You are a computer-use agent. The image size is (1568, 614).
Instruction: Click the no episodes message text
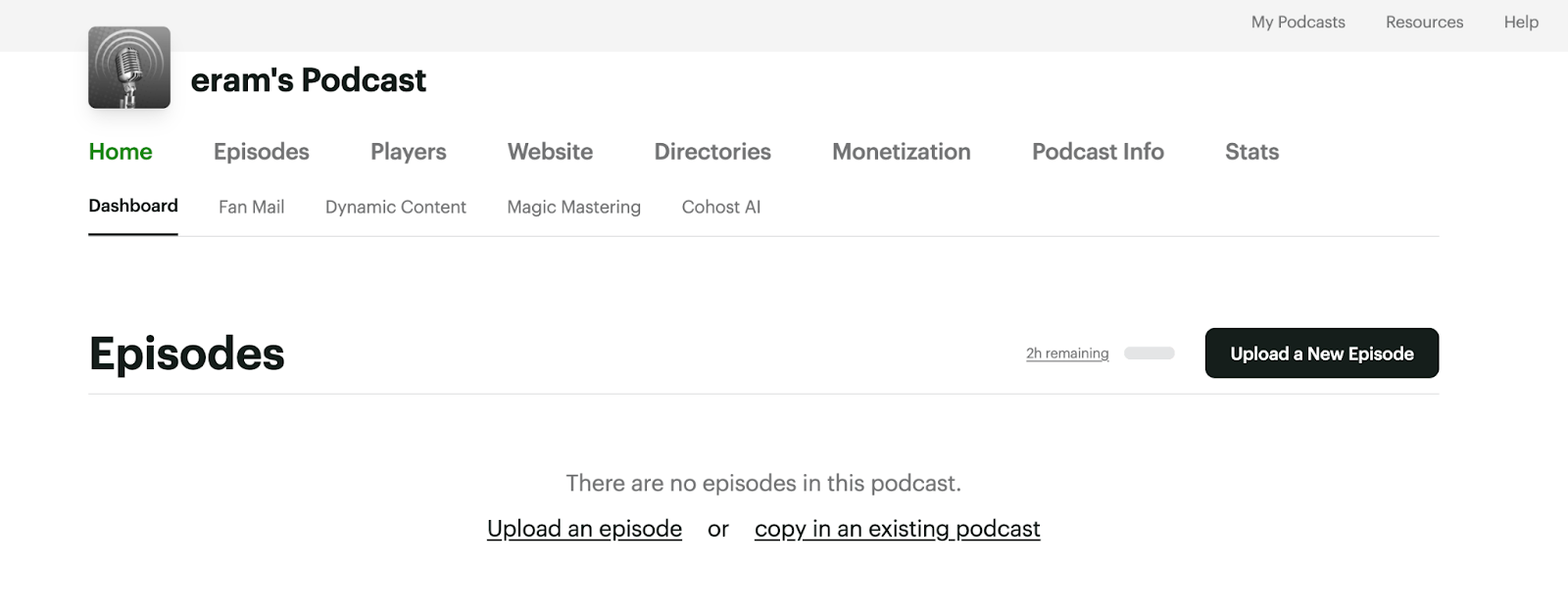click(x=763, y=483)
